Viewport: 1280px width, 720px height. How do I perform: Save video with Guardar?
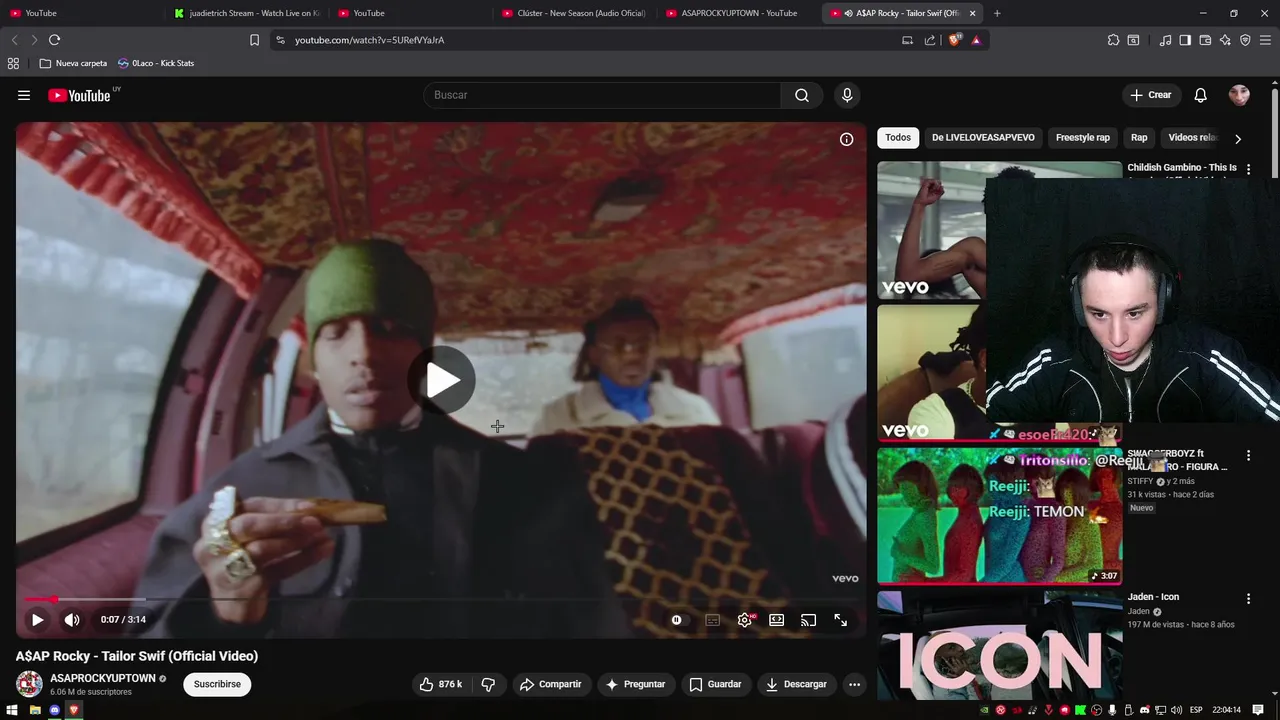coord(716,684)
